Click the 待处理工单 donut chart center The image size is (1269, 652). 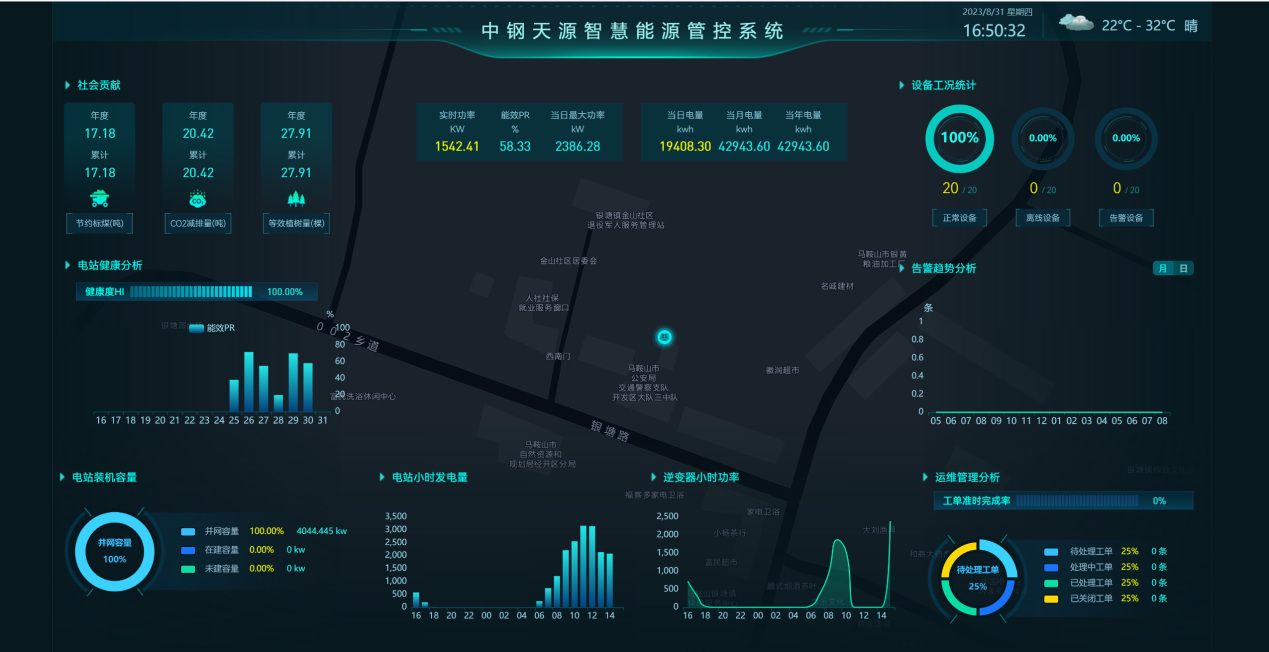click(x=978, y=577)
